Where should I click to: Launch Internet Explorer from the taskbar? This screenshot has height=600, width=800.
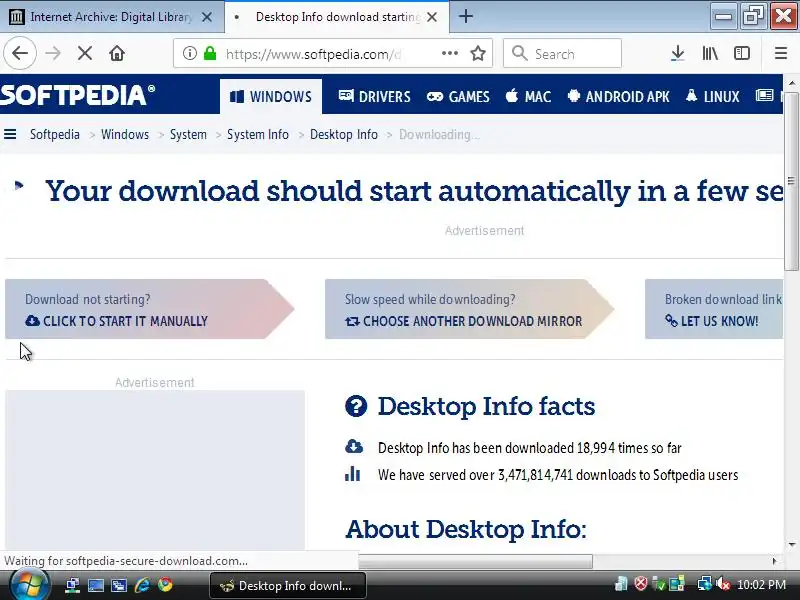point(142,585)
